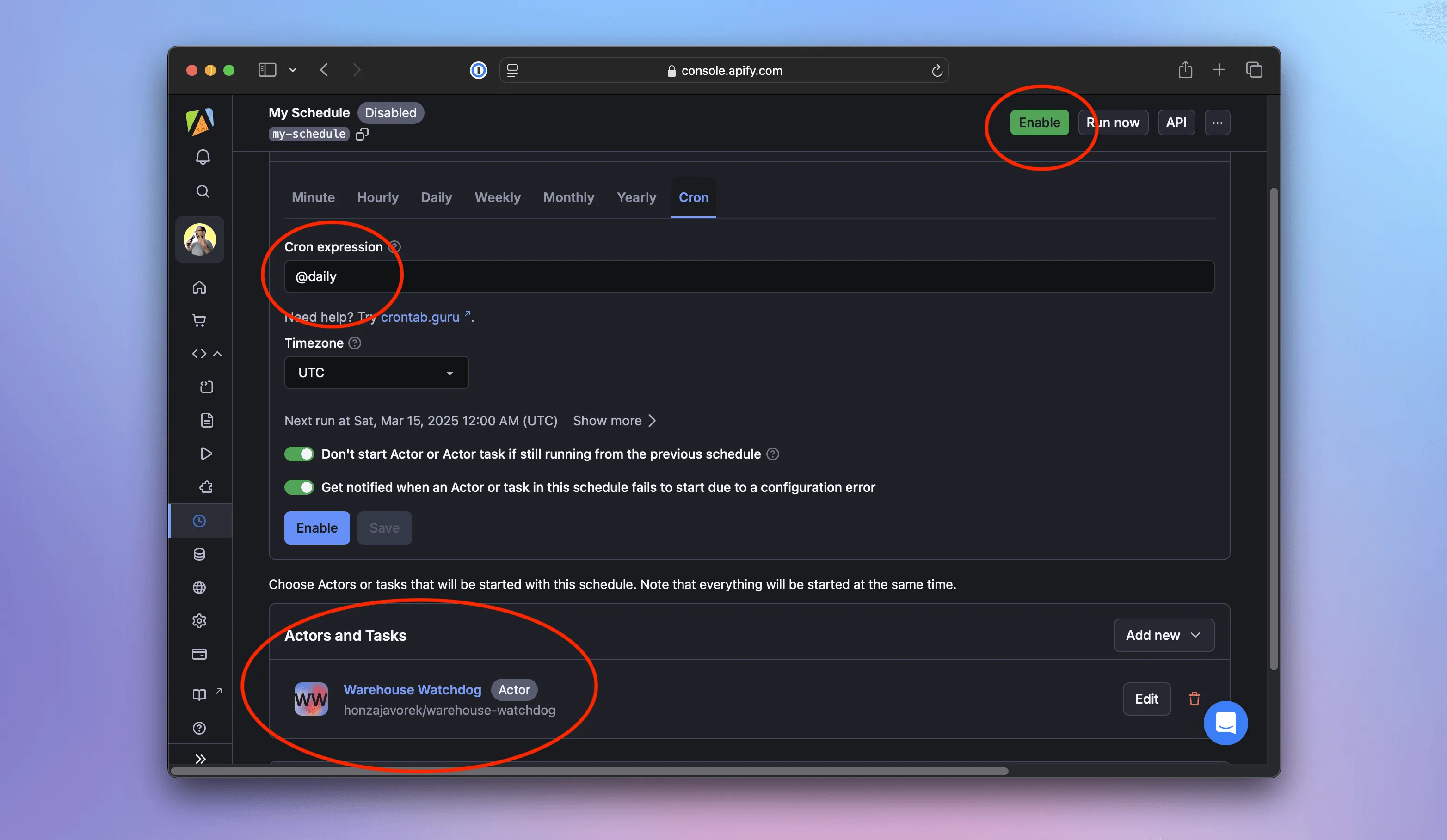Viewport: 1447px width, 840px height.
Task: Open the UTC timezone dropdown
Action: point(376,373)
